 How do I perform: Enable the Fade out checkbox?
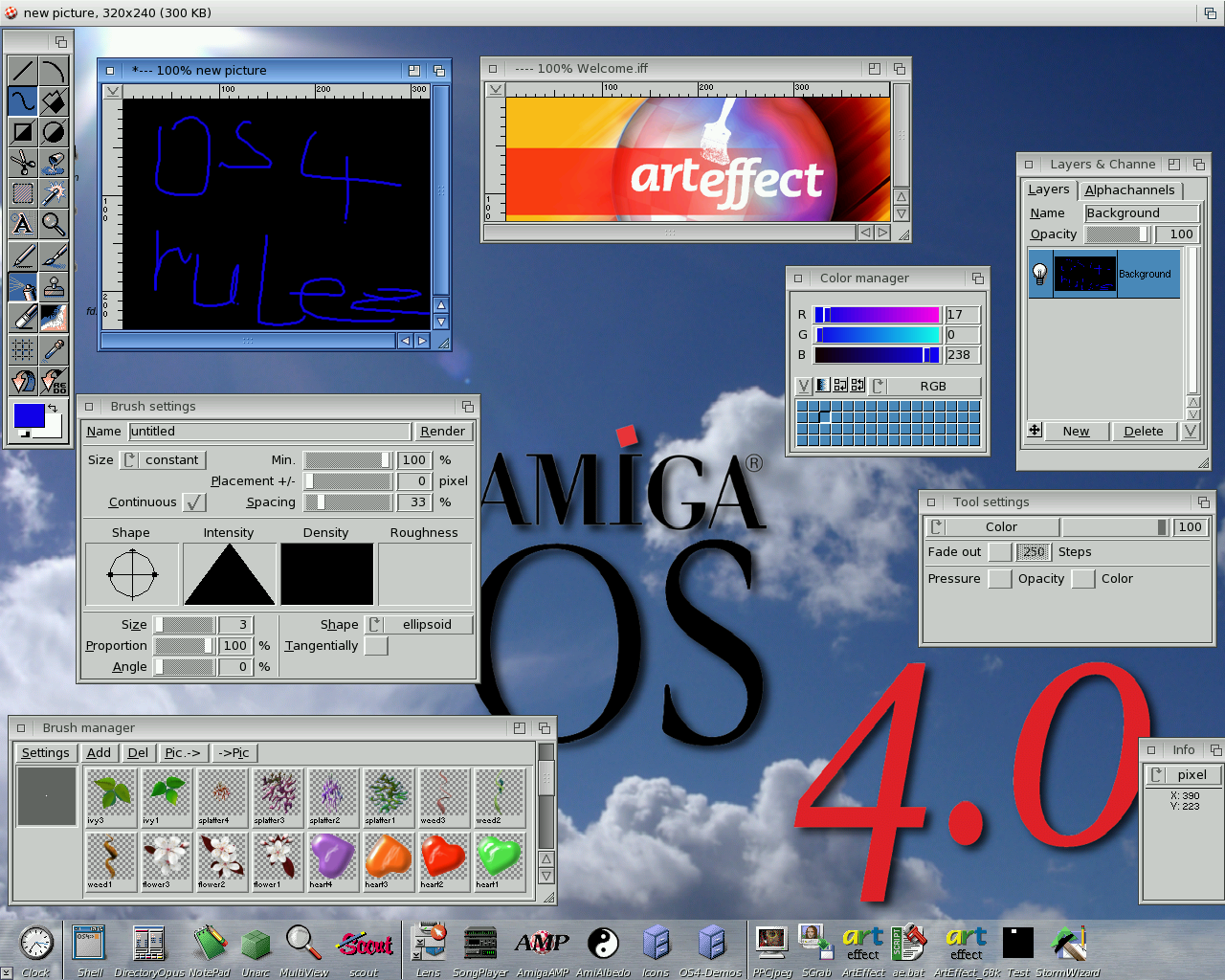point(1000,552)
